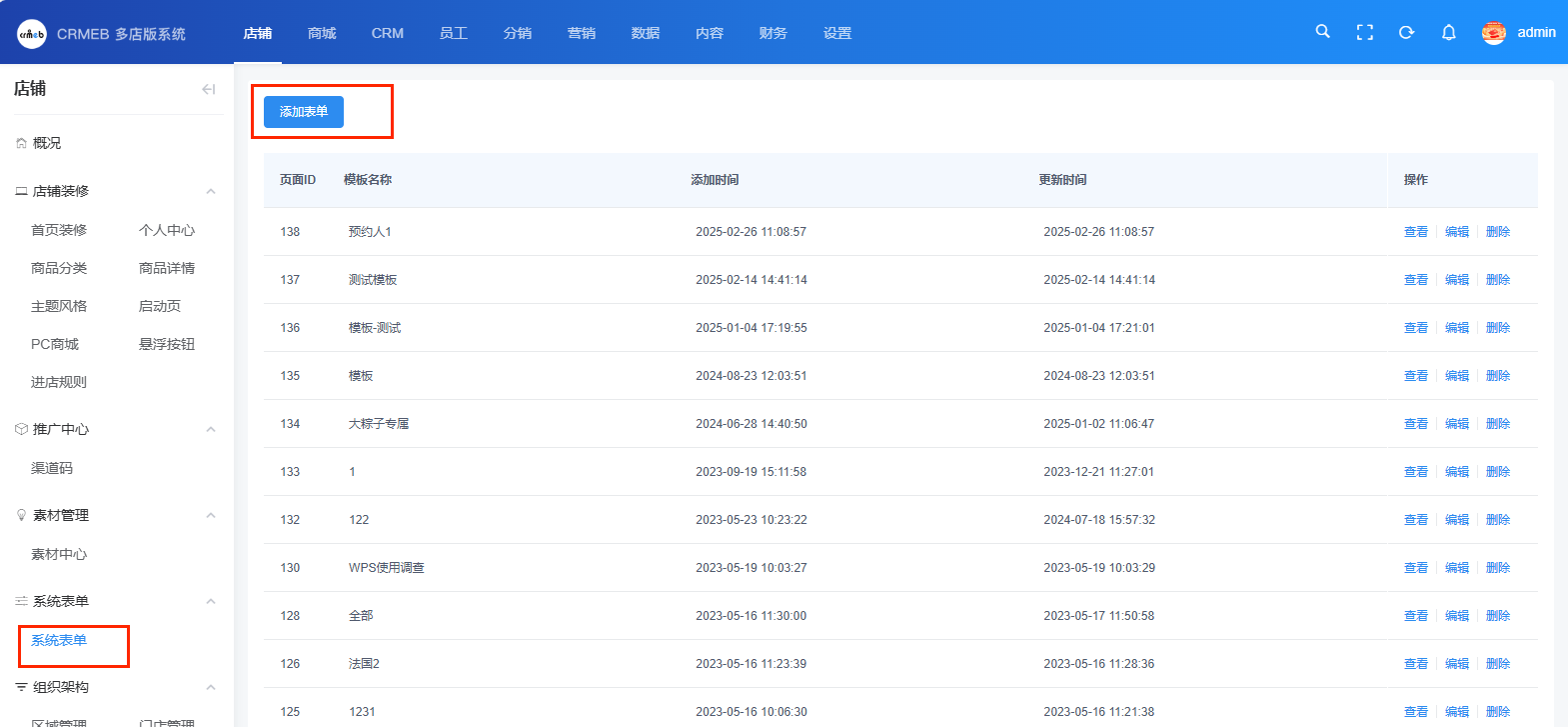Click template name WPS使用调查
Image resolution: width=1568 pixels, height=727 pixels.
pyautogui.click(x=387, y=568)
